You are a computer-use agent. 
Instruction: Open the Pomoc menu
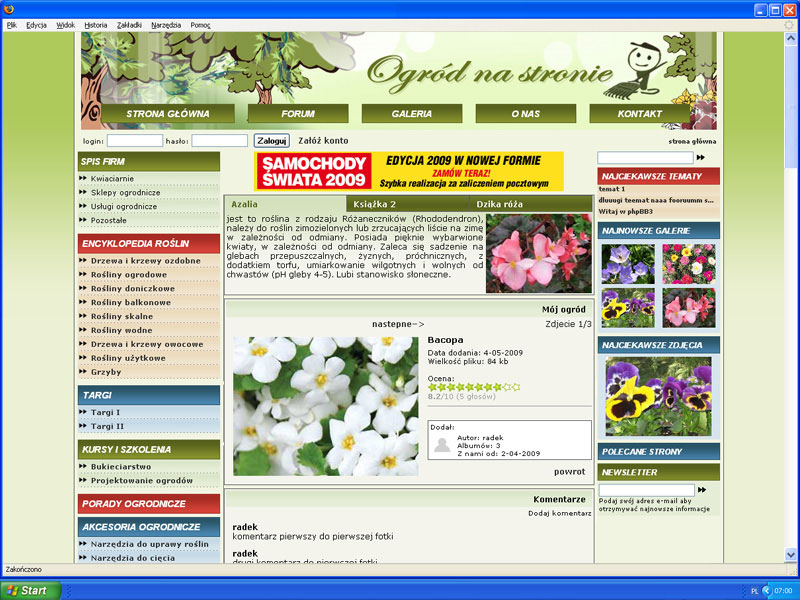click(x=200, y=25)
